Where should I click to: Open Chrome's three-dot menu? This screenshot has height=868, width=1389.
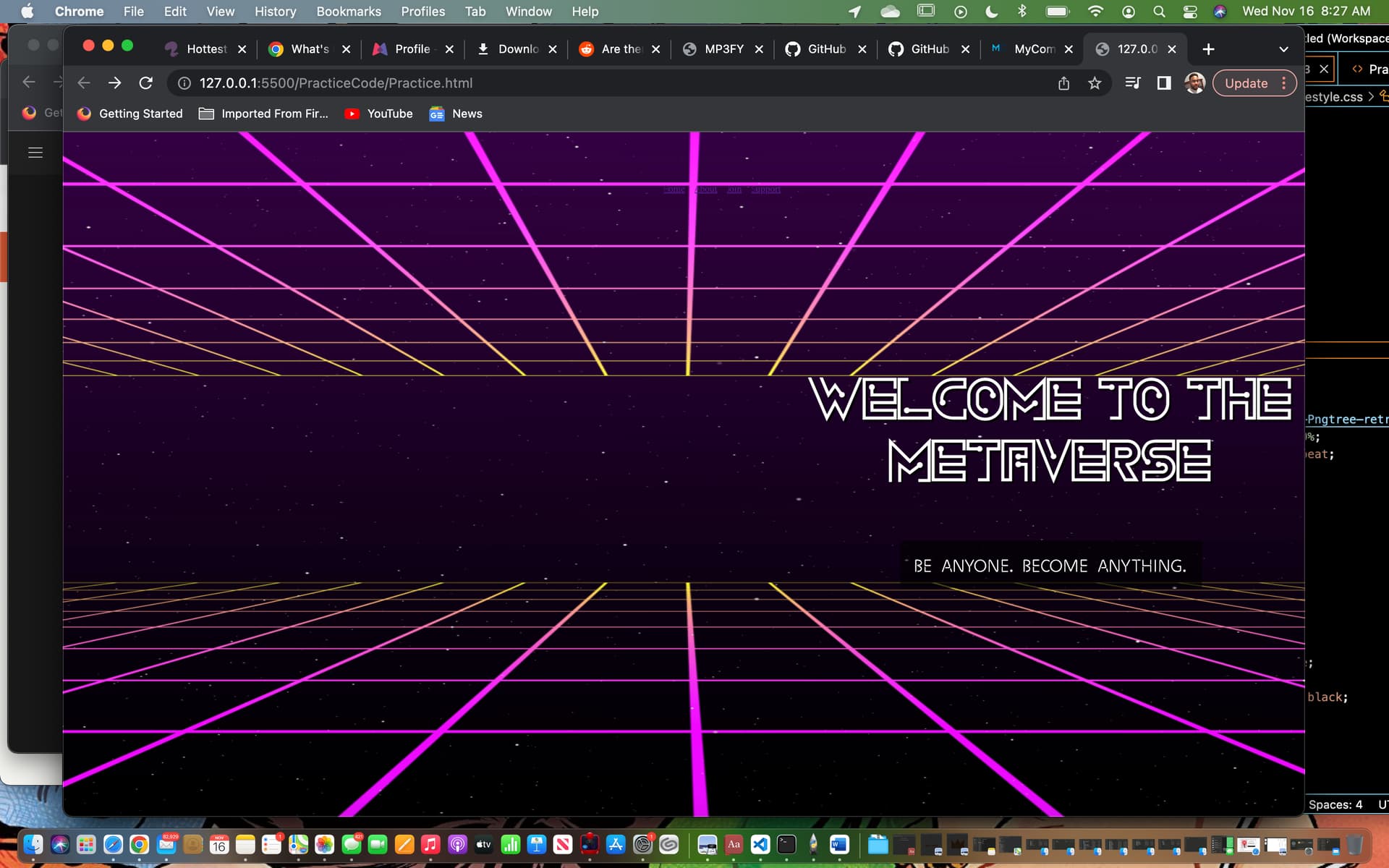[1284, 83]
